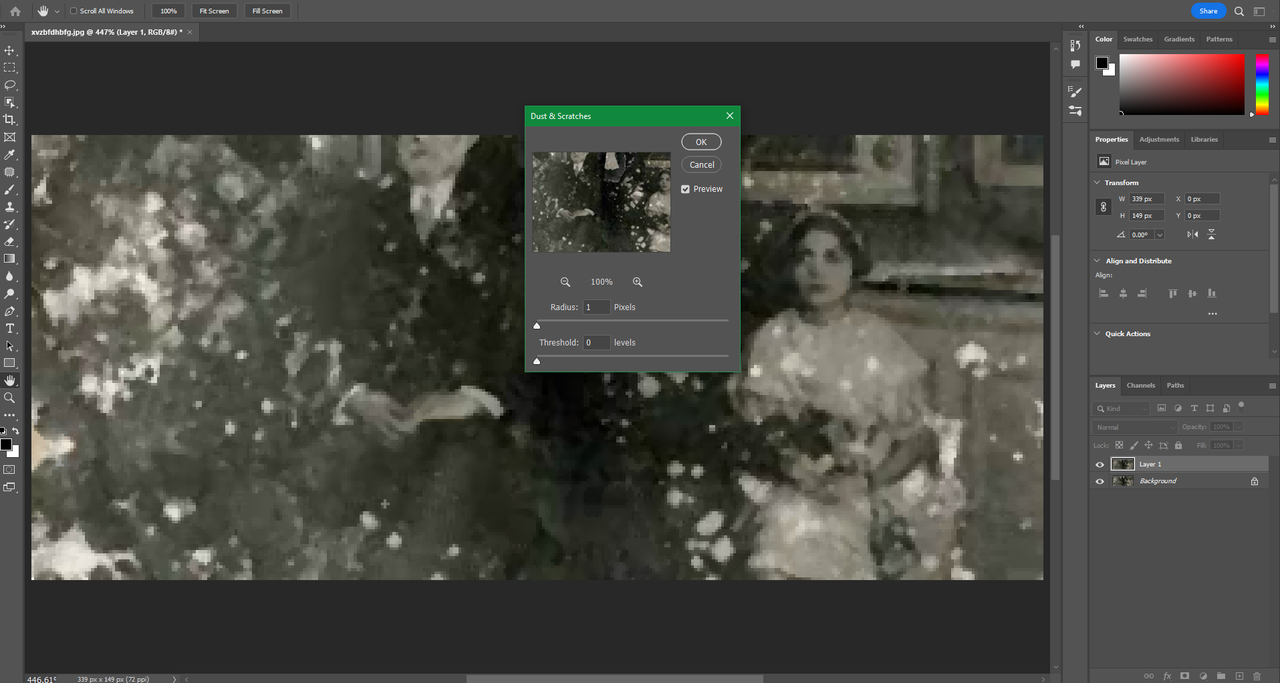1280x683 pixels.
Task: Toggle Lock transparent pixels
Action: coord(1119,445)
